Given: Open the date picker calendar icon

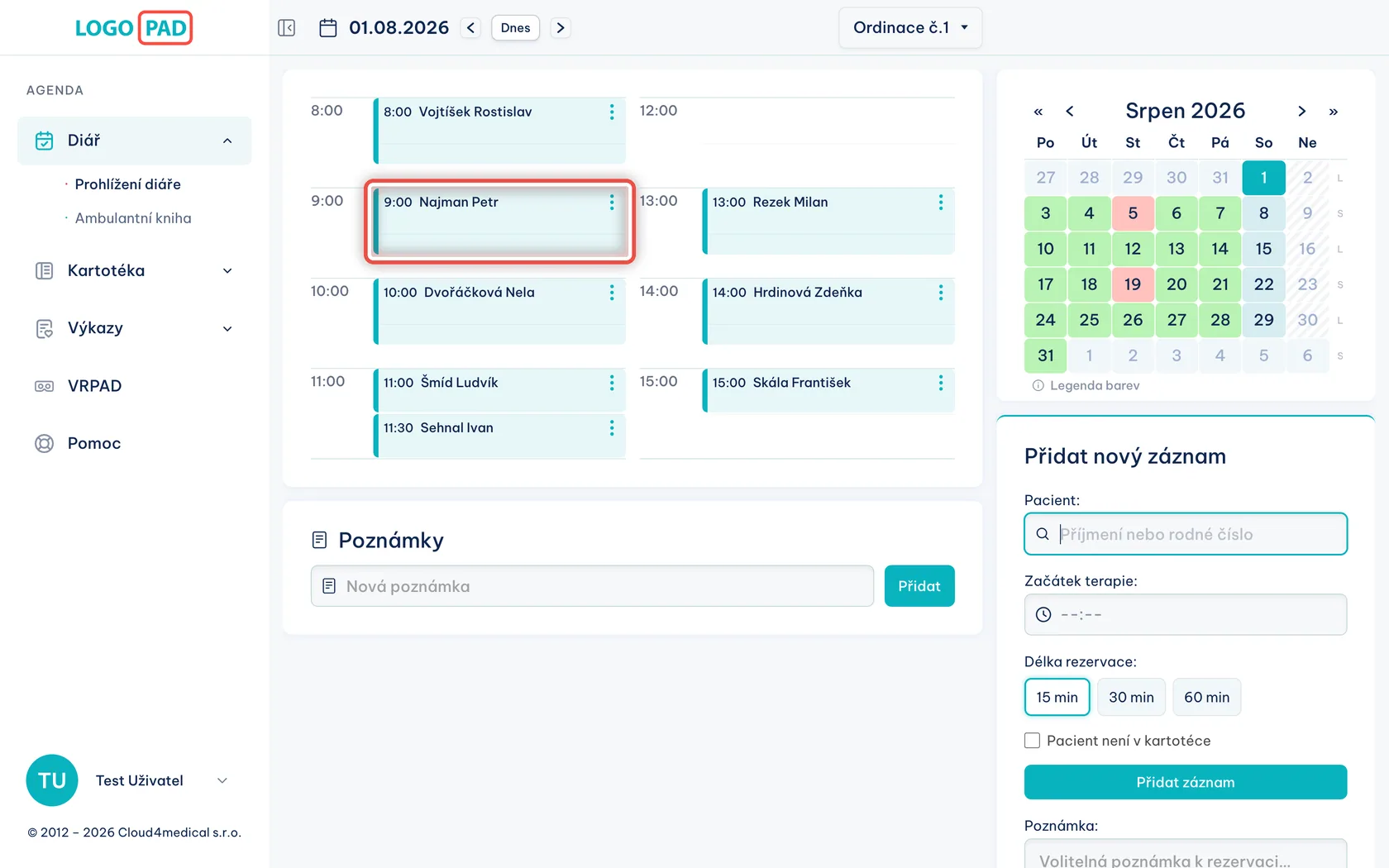Looking at the screenshot, I should 328,28.
